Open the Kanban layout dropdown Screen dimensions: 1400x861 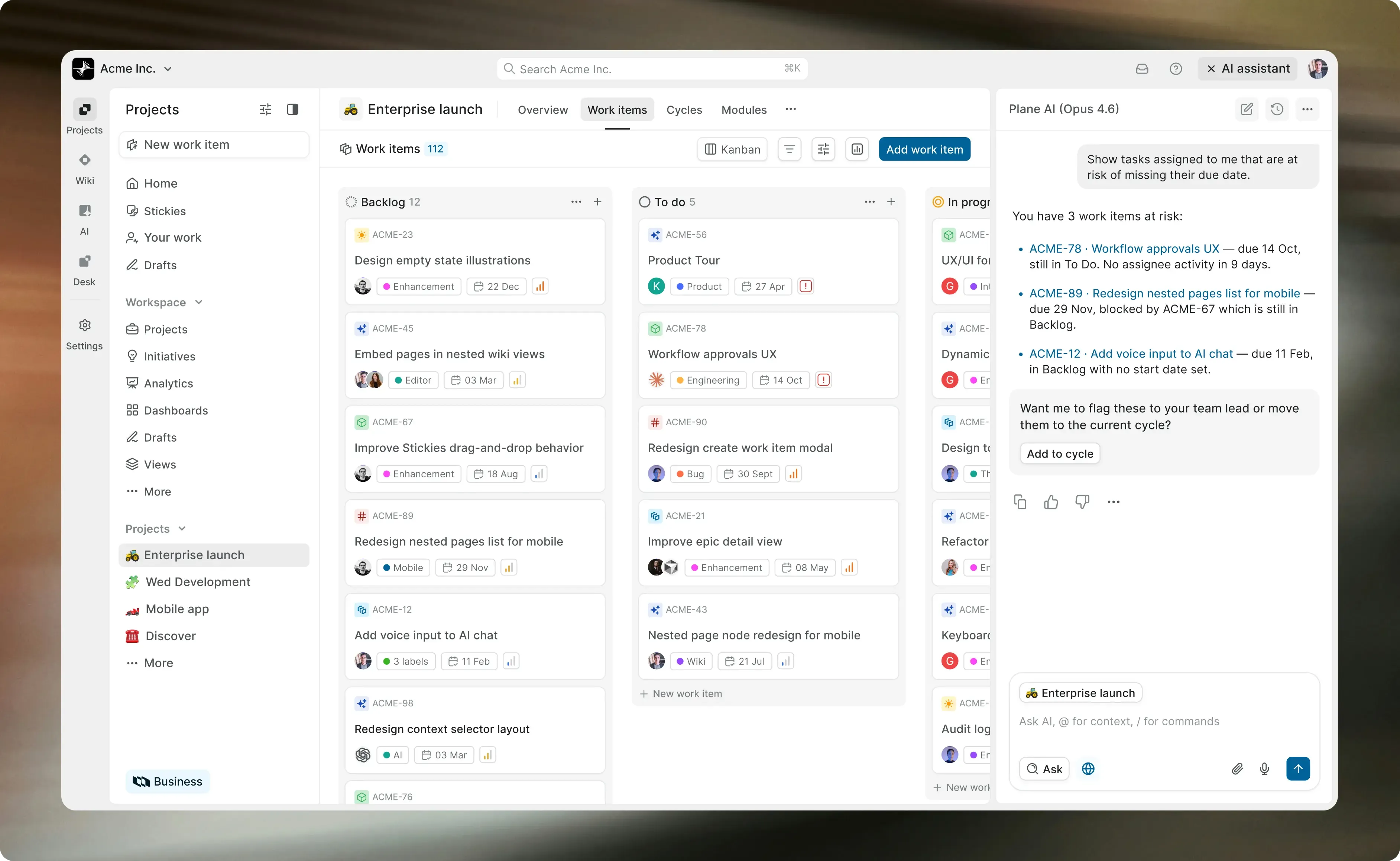click(732, 149)
